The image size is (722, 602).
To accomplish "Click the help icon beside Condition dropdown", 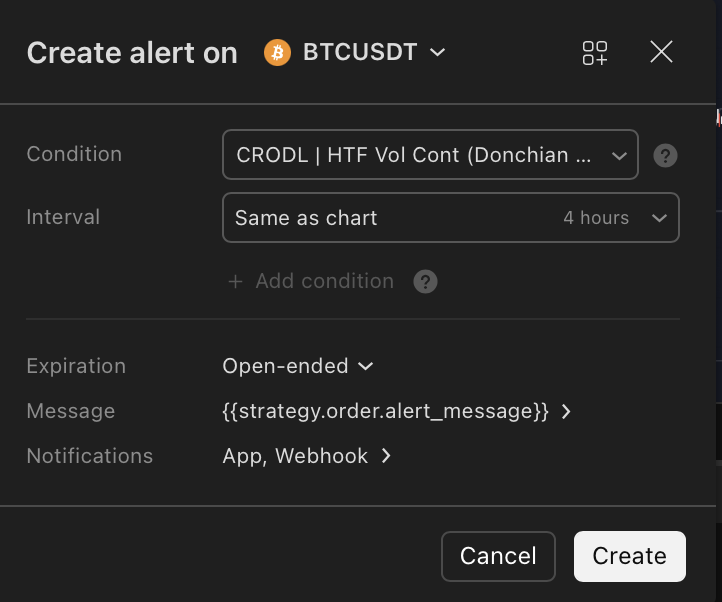I will pyautogui.click(x=665, y=155).
